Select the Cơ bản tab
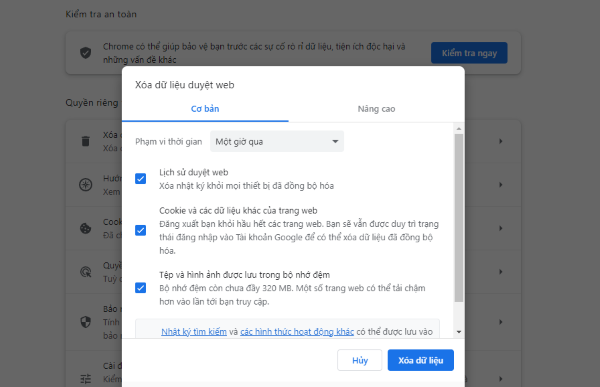Screen dimensions: 600x387 tap(205, 109)
